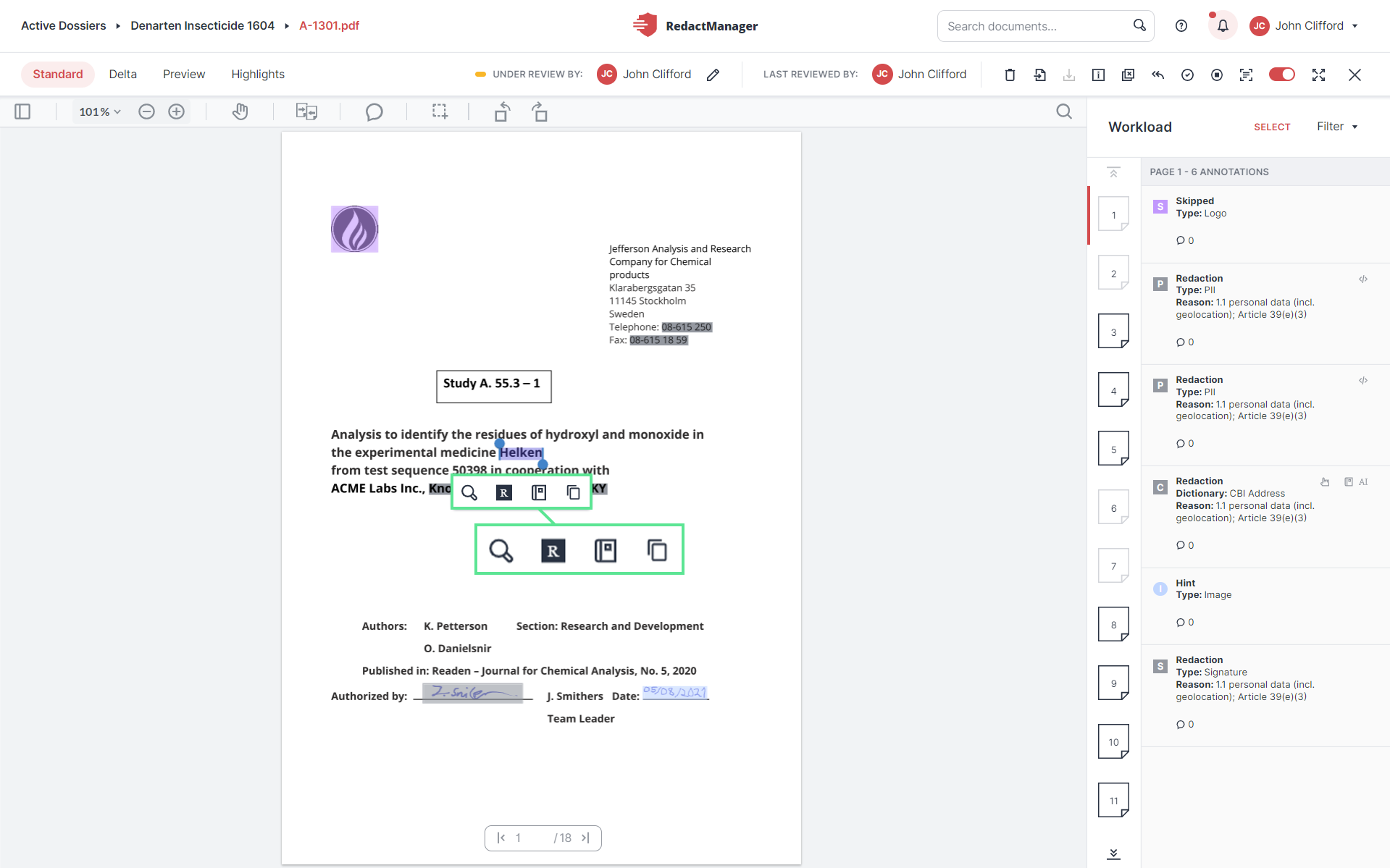Click the redacted signature image
This screenshot has width=1390, height=868.
472,693
